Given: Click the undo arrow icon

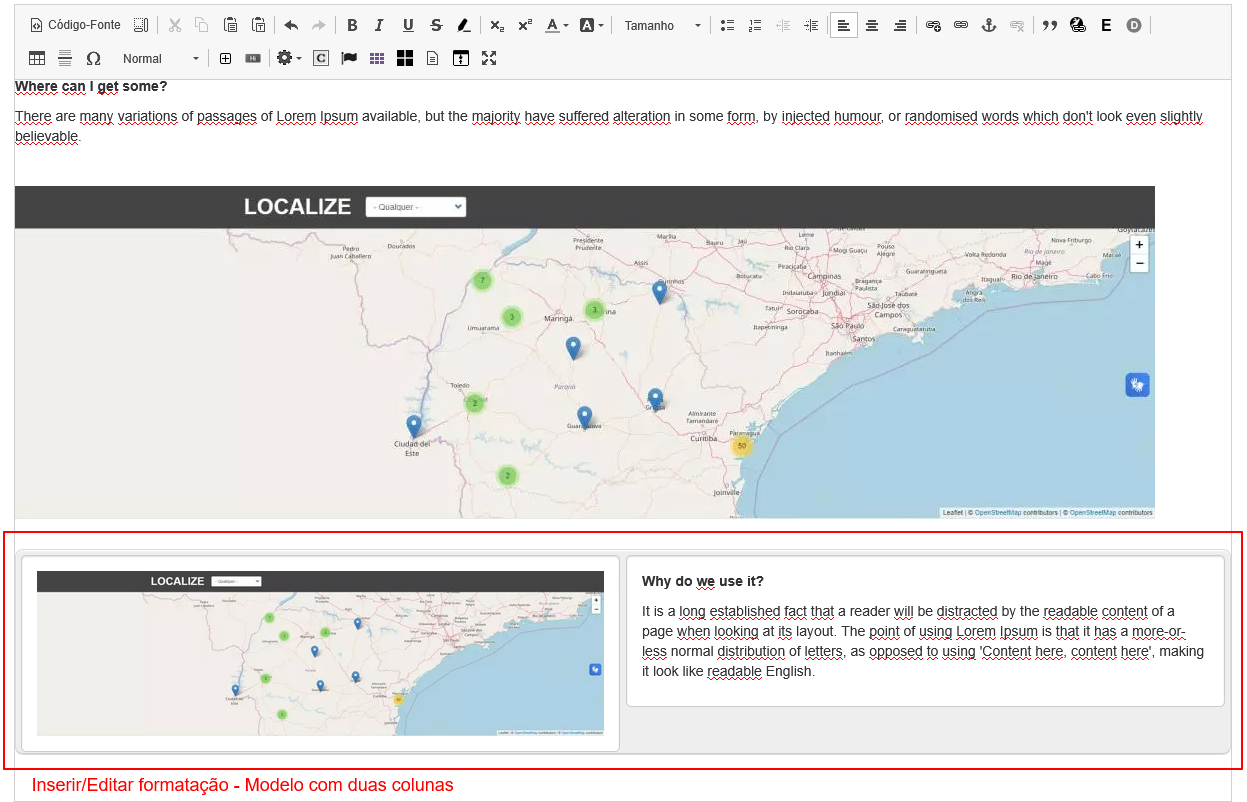Looking at the screenshot, I should click(x=291, y=26).
